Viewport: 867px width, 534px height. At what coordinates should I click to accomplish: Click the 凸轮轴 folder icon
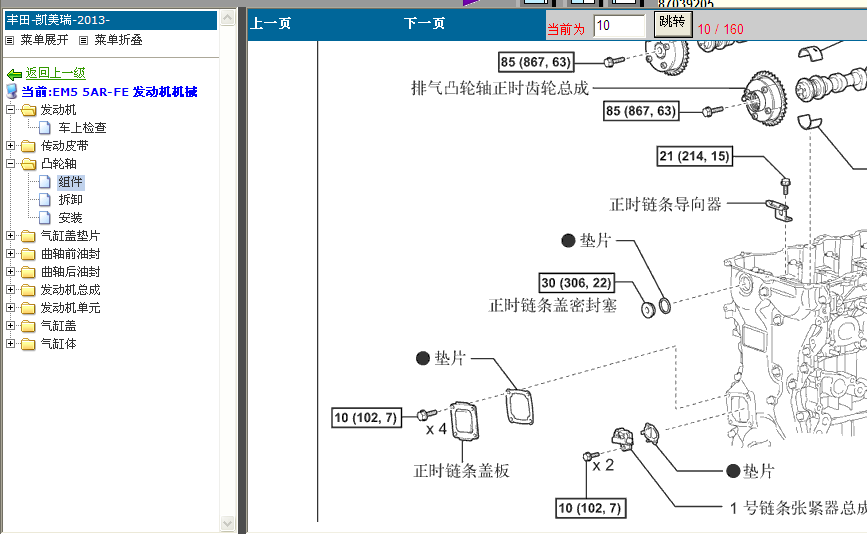click(28, 164)
